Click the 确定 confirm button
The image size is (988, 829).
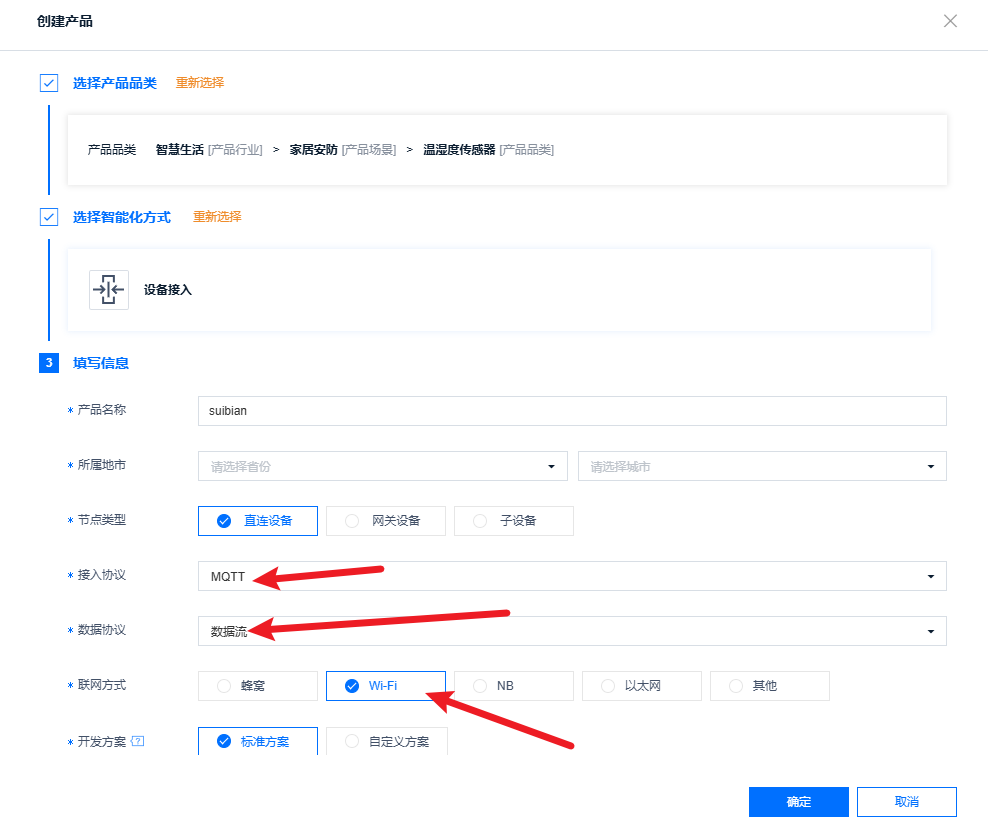798,802
